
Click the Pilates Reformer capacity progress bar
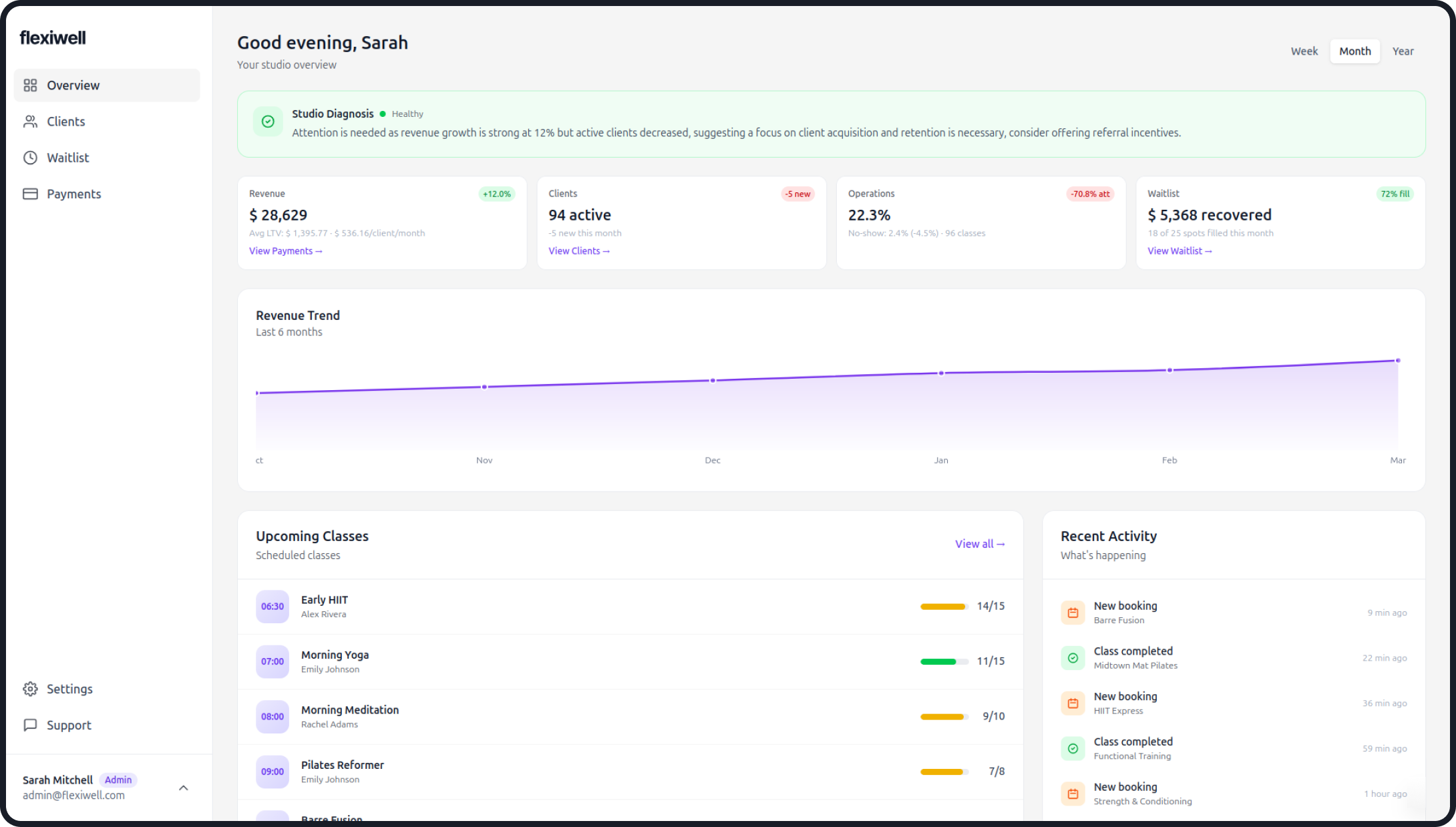[943, 772]
